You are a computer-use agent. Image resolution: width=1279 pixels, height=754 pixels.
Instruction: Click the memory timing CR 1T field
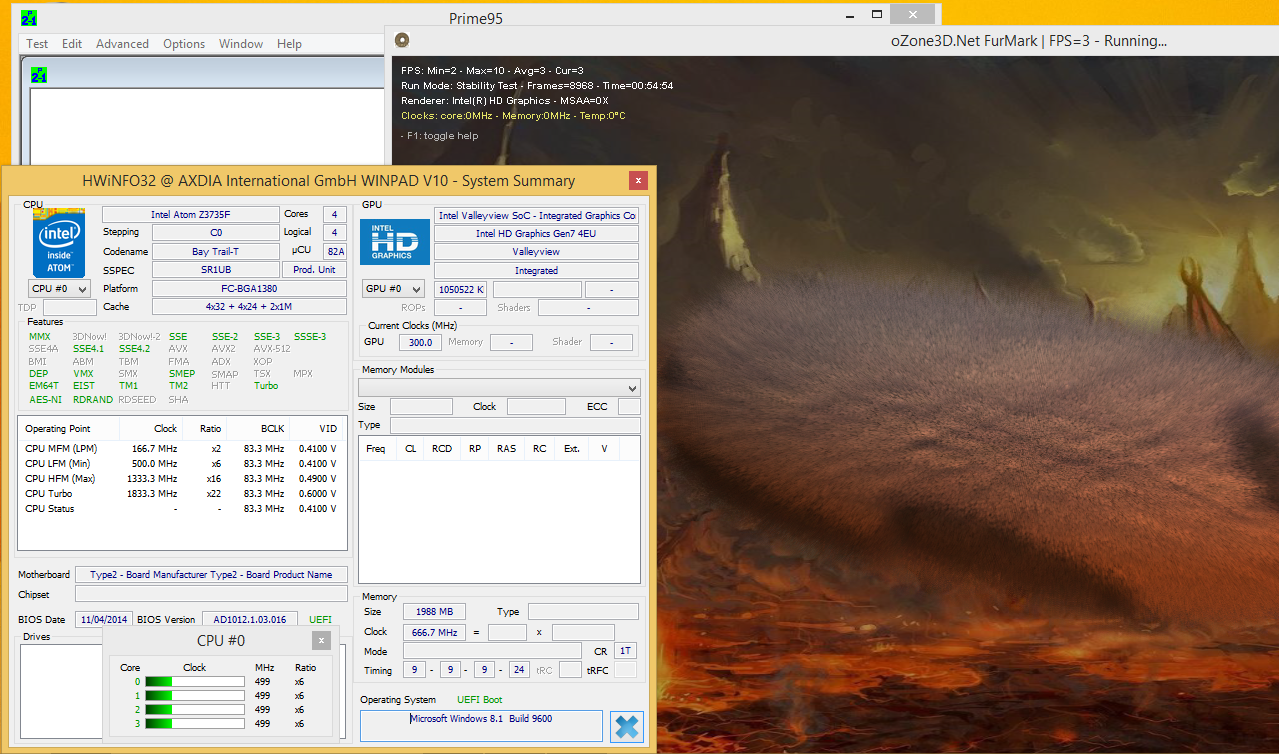tap(625, 651)
